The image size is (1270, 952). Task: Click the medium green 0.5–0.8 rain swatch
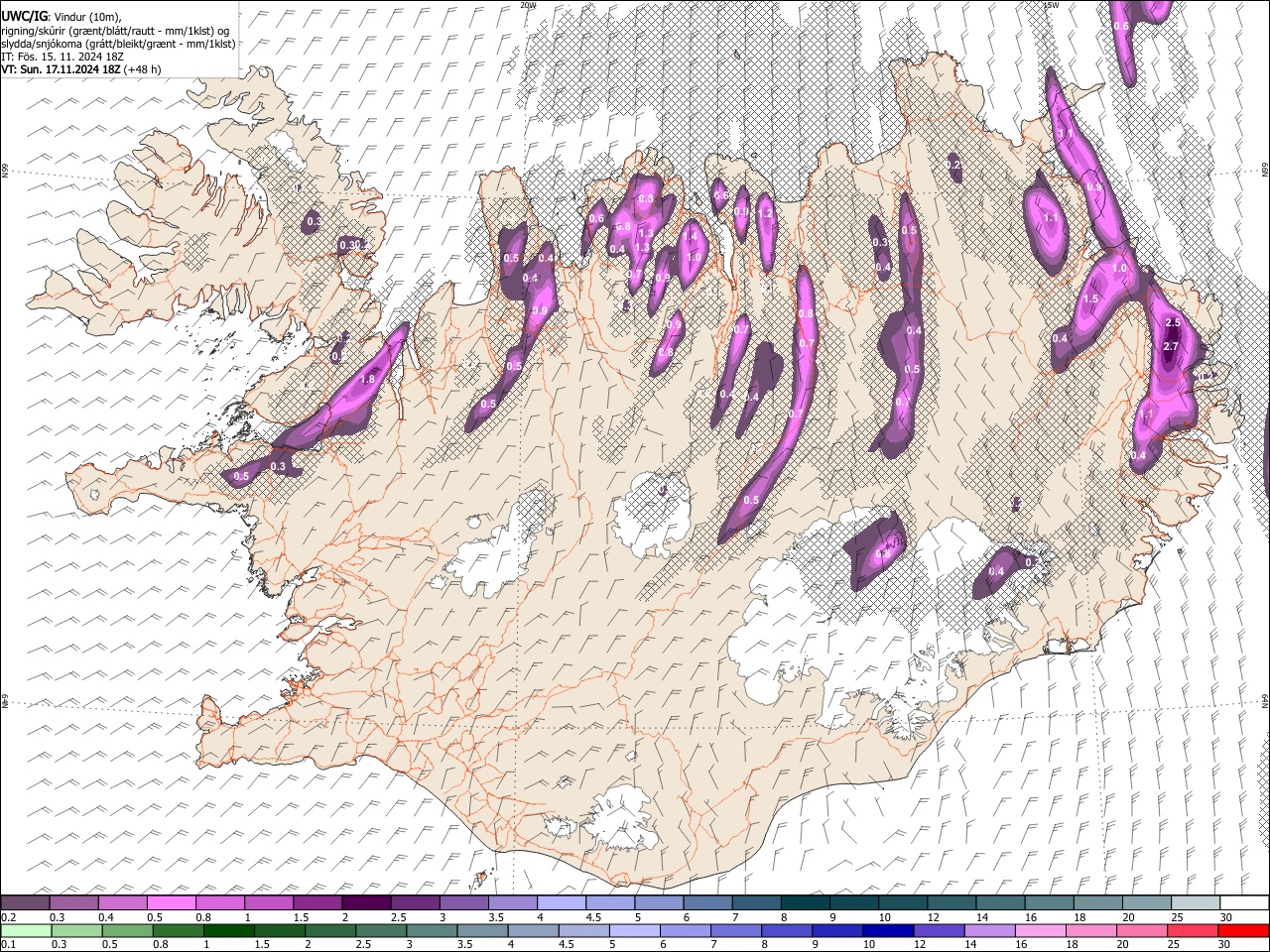pyautogui.click(x=127, y=931)
